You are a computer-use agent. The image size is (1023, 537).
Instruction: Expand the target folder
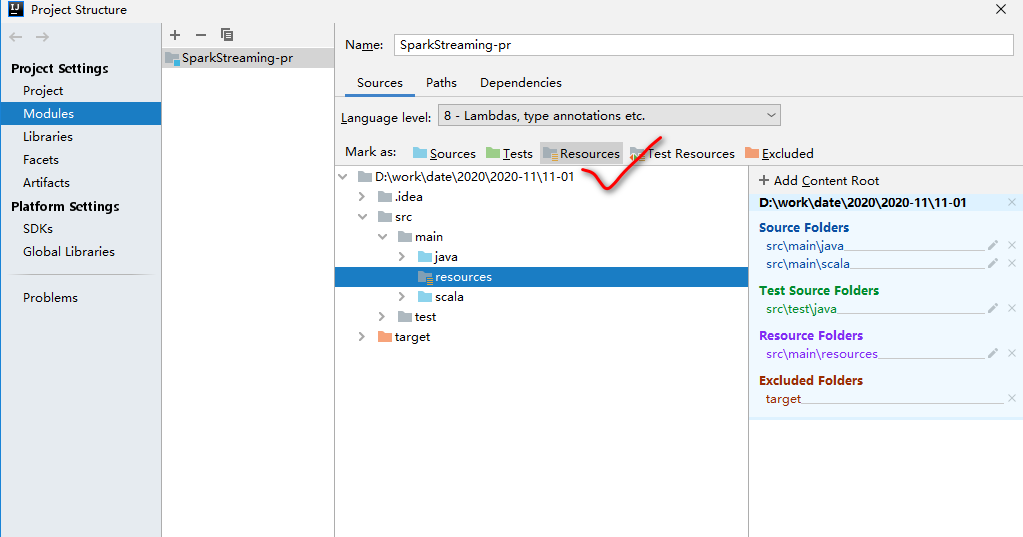click(362, 337)
